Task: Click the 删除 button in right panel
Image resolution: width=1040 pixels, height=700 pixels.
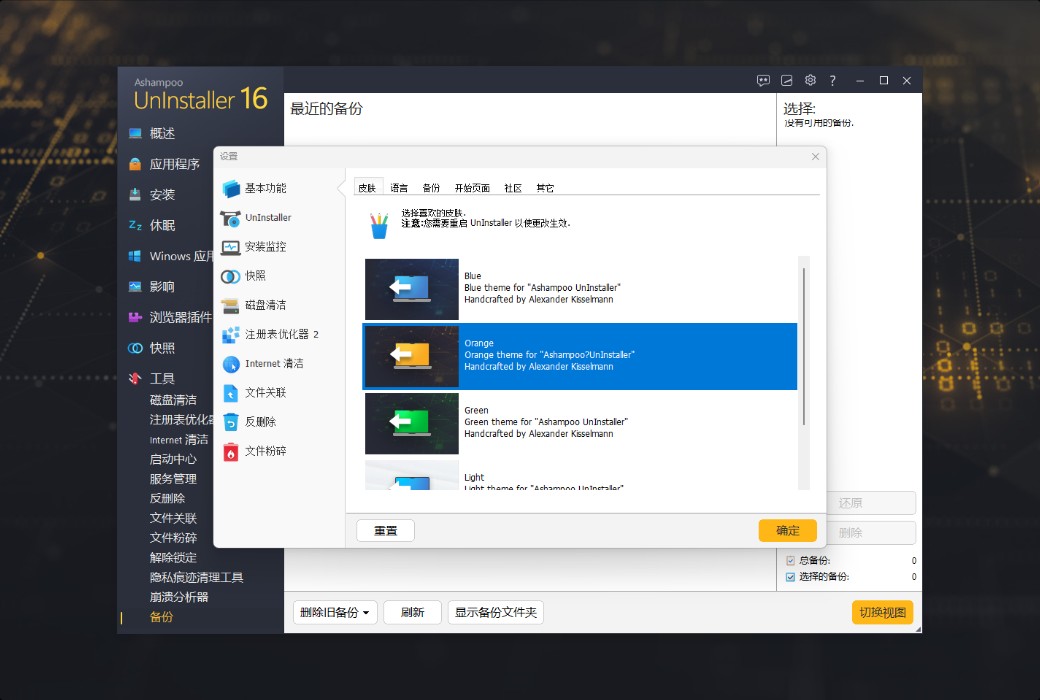Action: coord(872,533)
